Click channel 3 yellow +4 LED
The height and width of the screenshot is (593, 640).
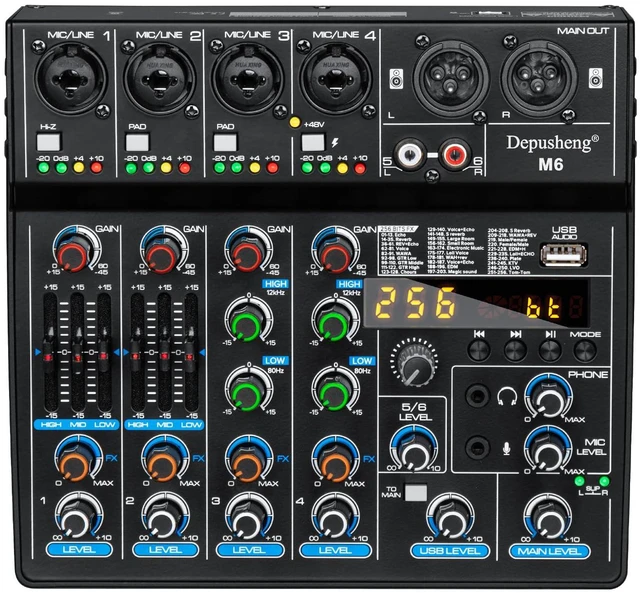click(254, 168)
